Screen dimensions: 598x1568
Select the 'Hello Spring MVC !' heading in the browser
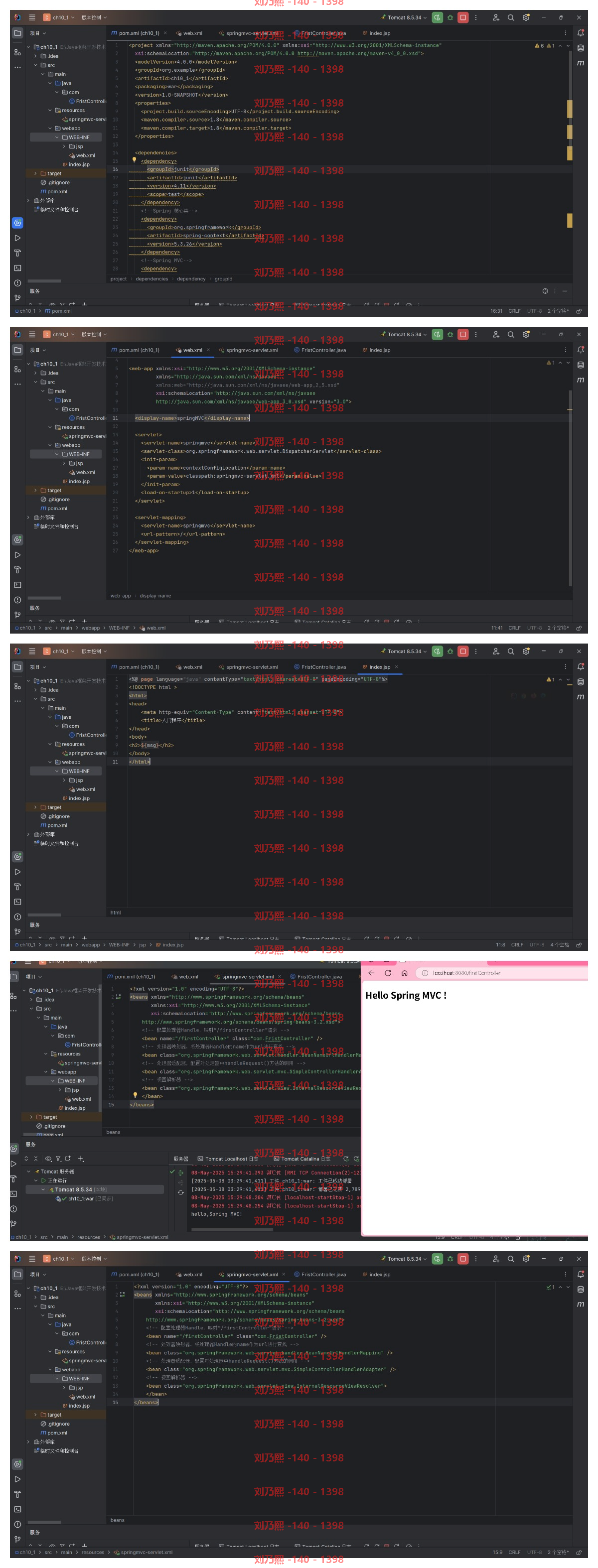(x=406, y=995)
